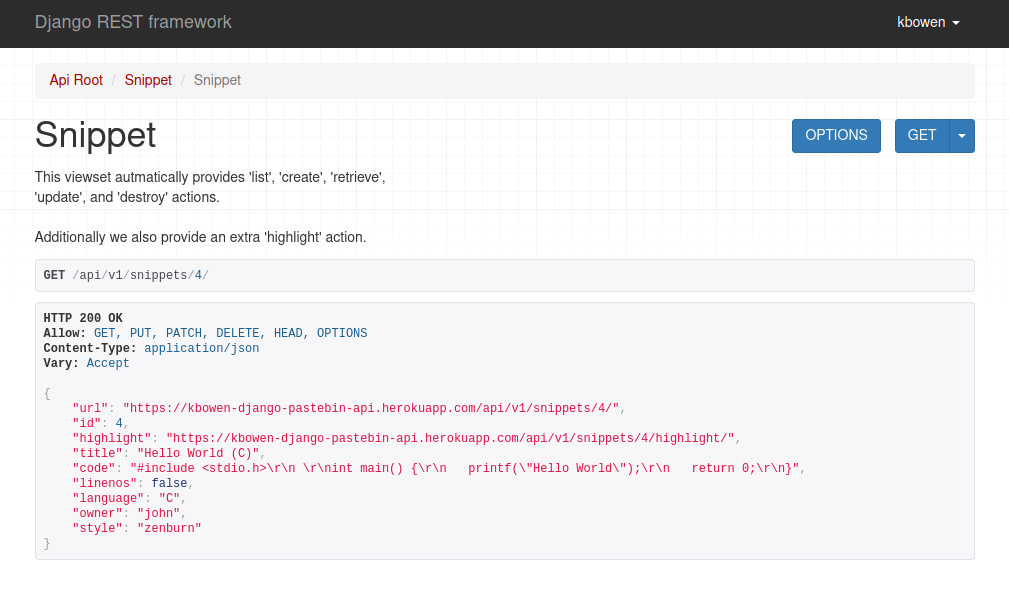This screenshot has height=591, width=1009.
Task: Select the linenos false value
Action: point(169,483)
